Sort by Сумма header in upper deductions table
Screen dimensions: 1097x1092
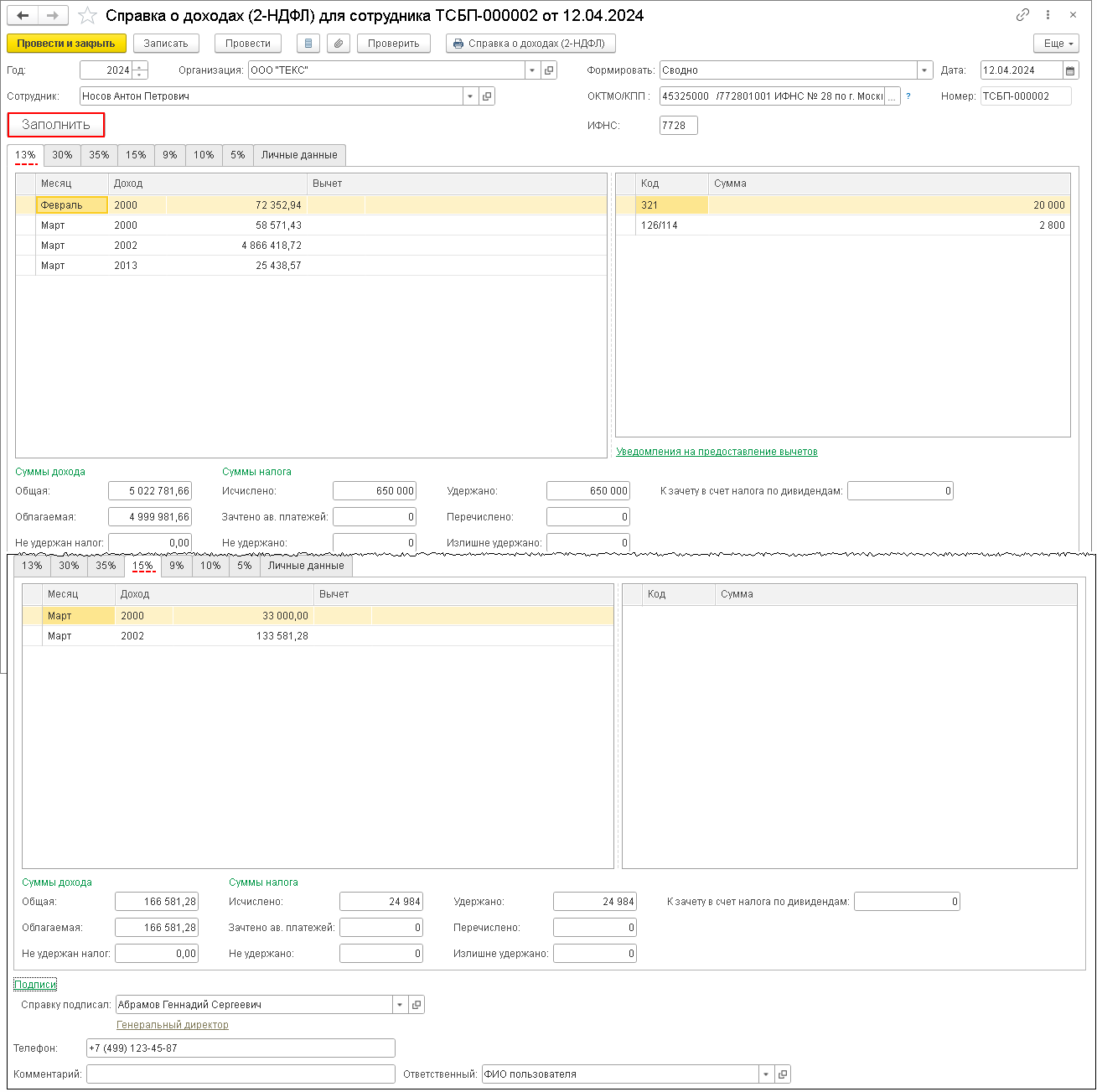[x=889, y=184]
